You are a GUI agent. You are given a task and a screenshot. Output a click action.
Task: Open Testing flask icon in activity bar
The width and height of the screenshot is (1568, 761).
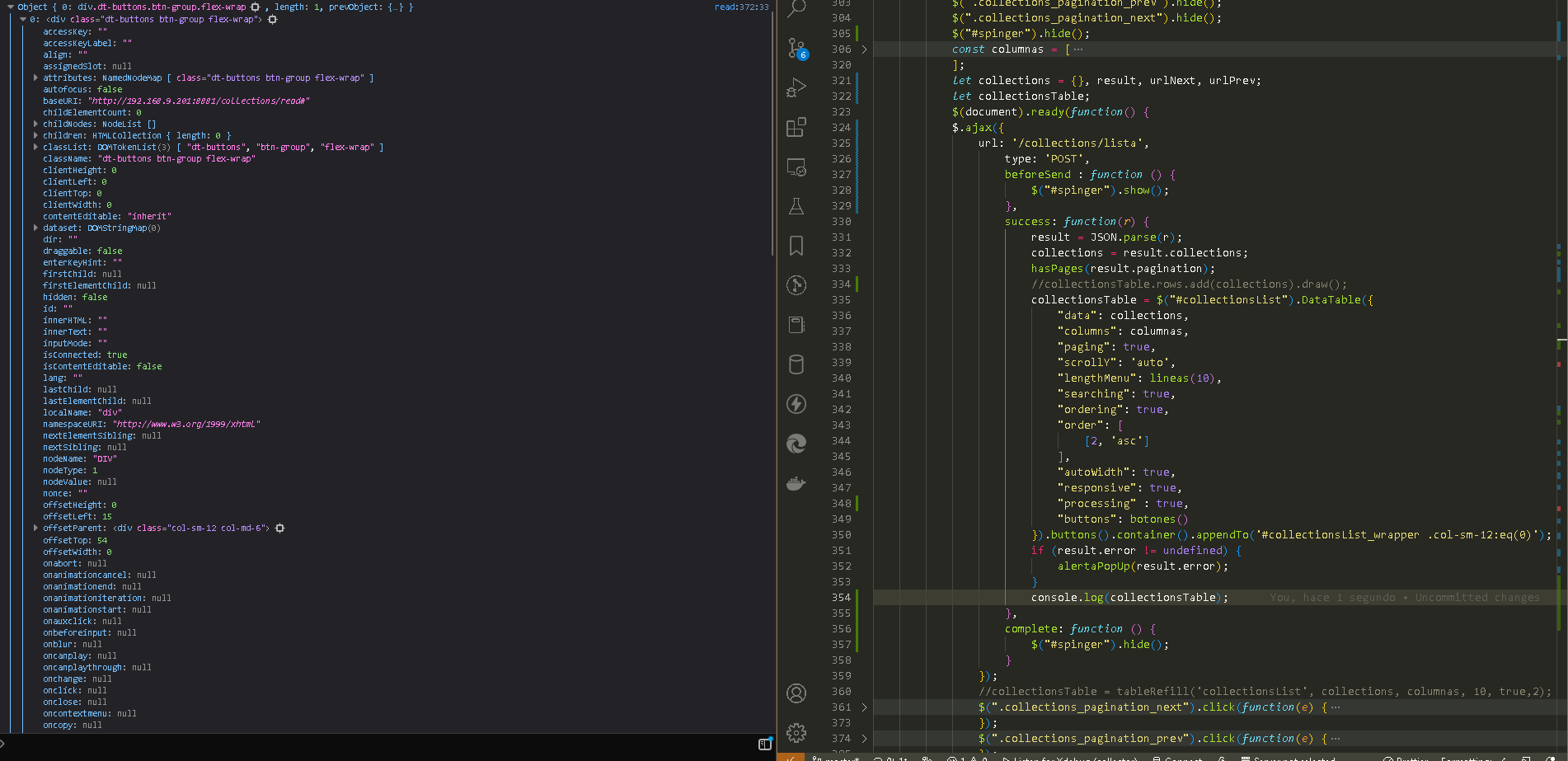[x=796, y=206]
